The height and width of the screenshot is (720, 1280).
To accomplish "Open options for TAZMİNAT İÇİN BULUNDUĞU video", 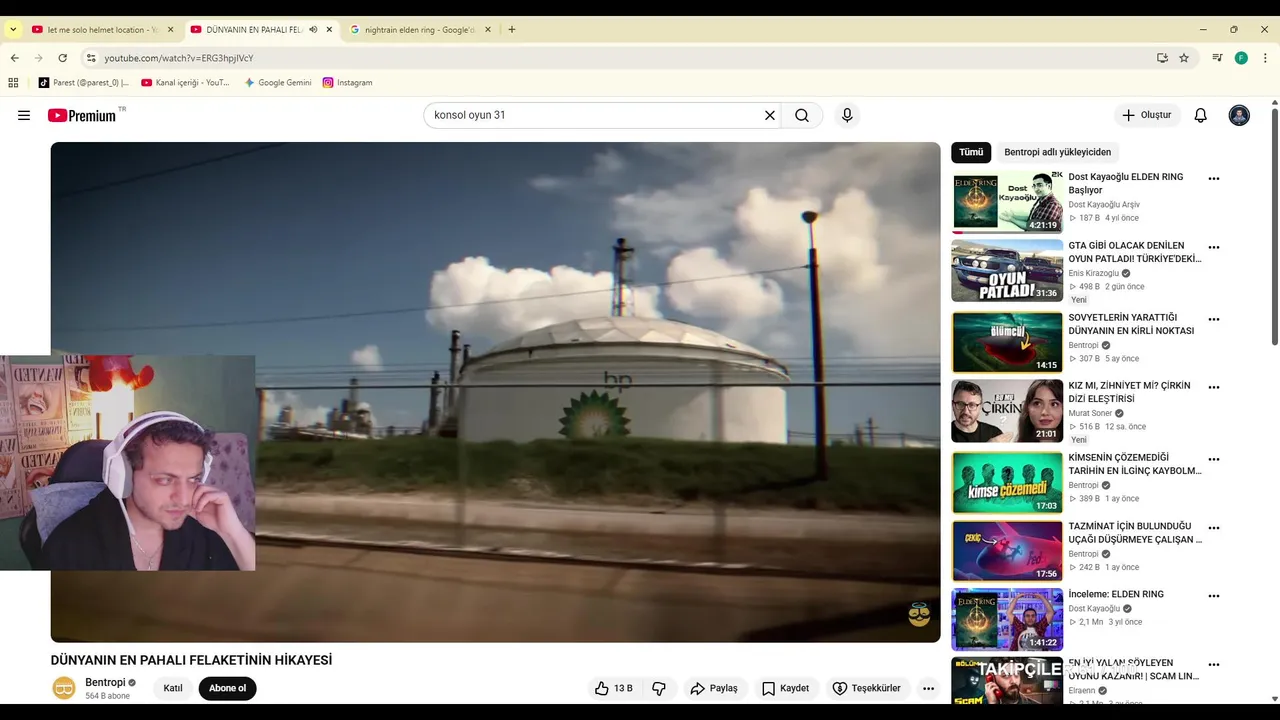I will point(1214,527).
